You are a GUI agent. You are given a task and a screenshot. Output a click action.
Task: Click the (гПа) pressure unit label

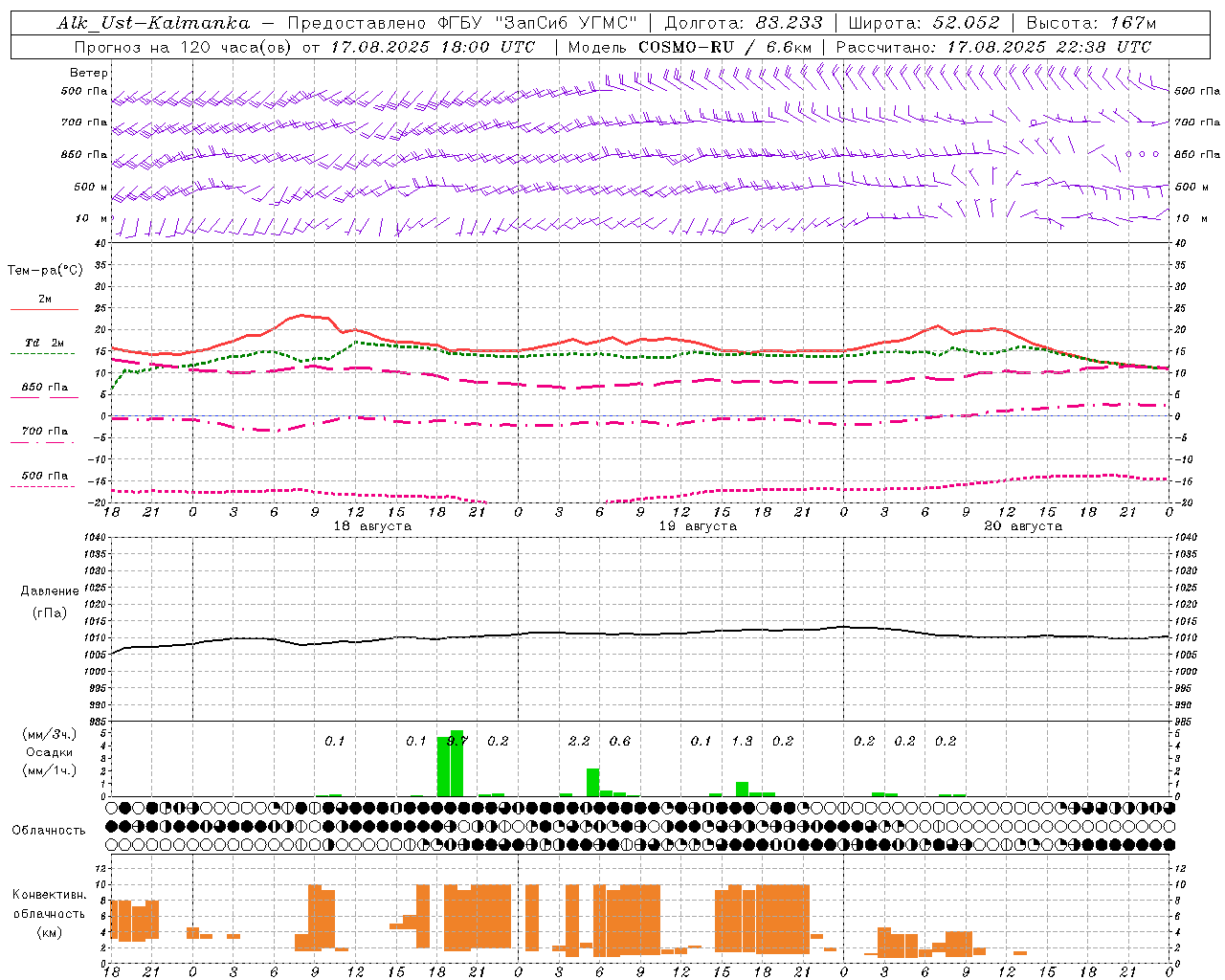coord(50,613)
